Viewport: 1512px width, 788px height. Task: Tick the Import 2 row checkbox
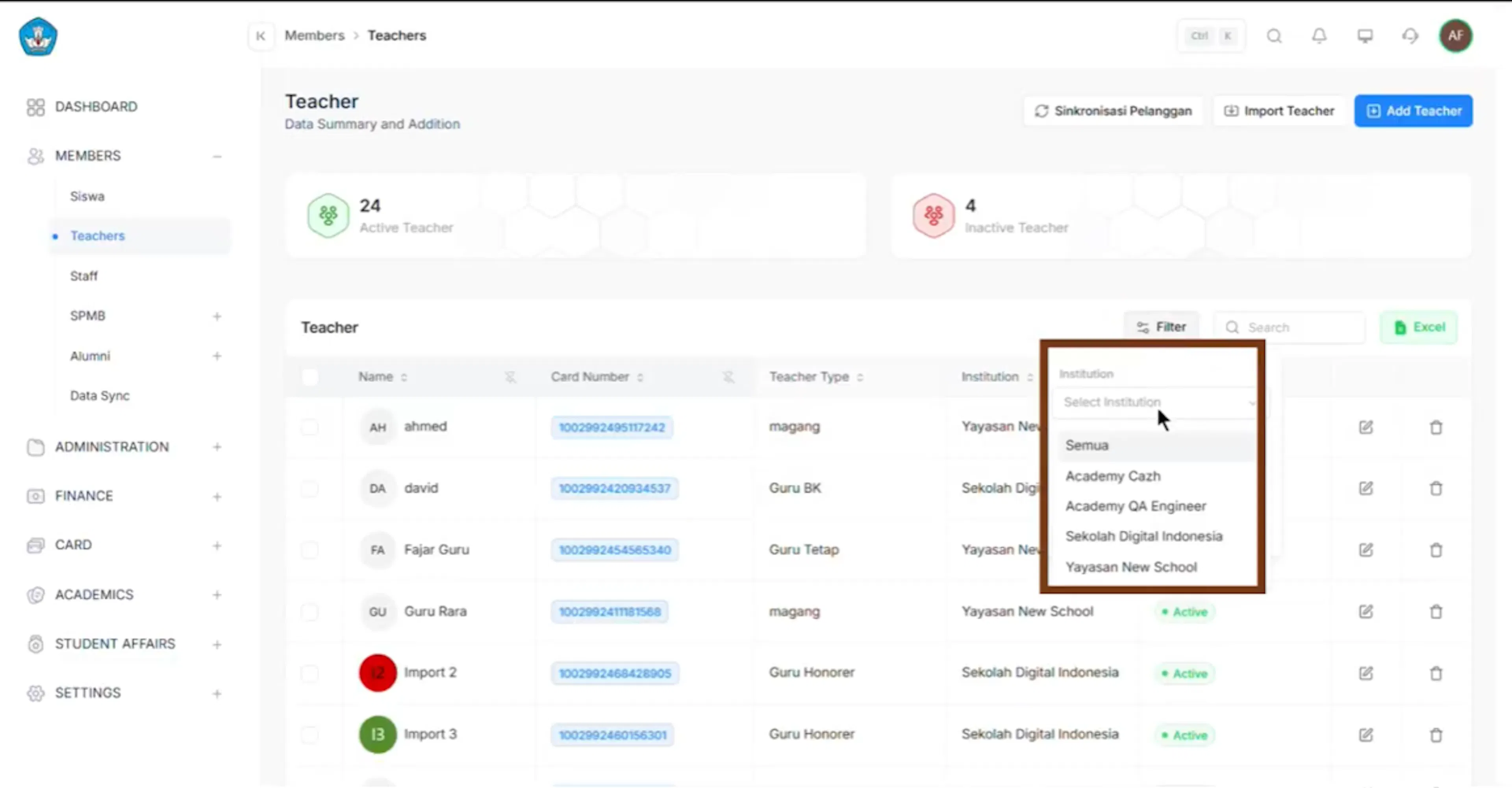coord(310,673)
